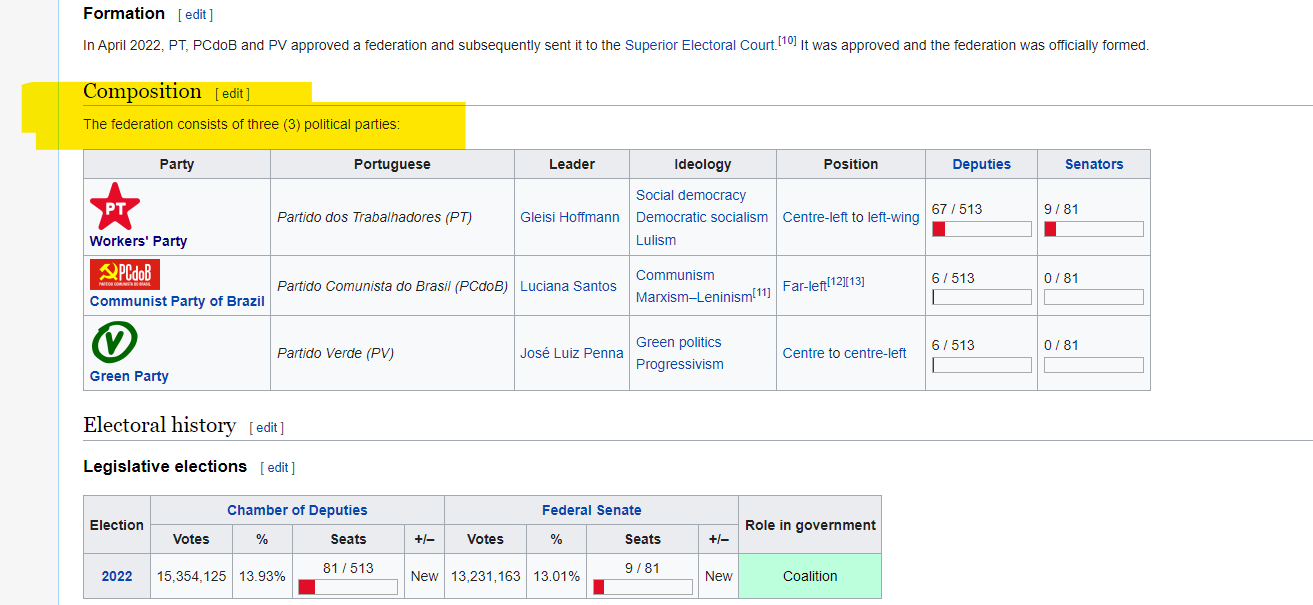The height and width of the screenshot is (605, 1313).
Task: Edit the Formation section
Action: tap(195, 15)
